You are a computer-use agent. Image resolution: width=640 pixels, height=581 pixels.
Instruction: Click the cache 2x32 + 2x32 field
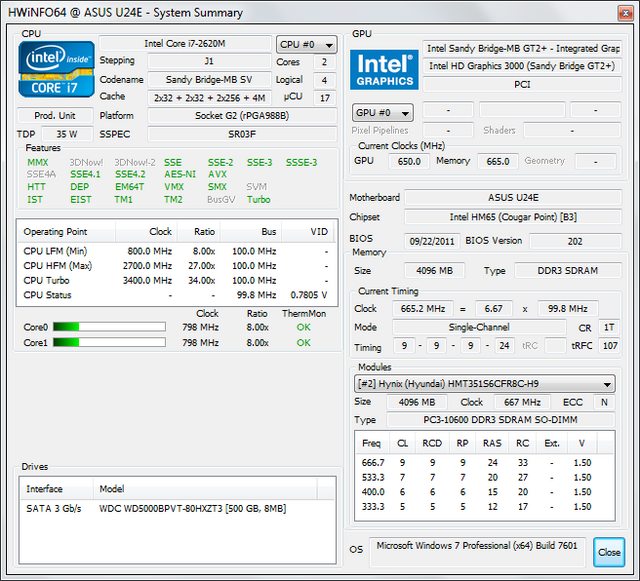click(209, 98)
